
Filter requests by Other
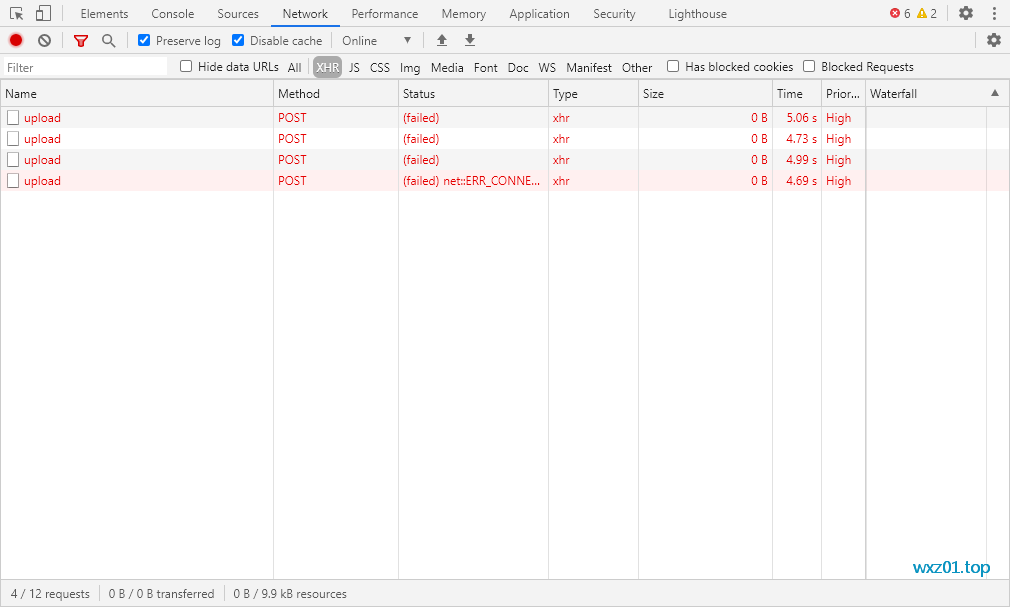[637, 67]
